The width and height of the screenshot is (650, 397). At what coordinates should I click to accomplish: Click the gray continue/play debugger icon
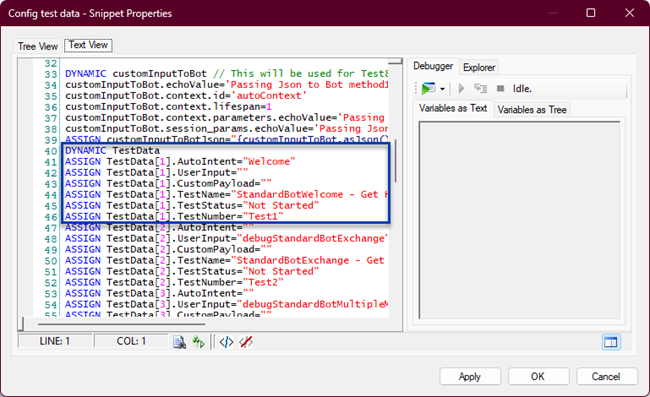pyautogui.click(x=461, y=88)
